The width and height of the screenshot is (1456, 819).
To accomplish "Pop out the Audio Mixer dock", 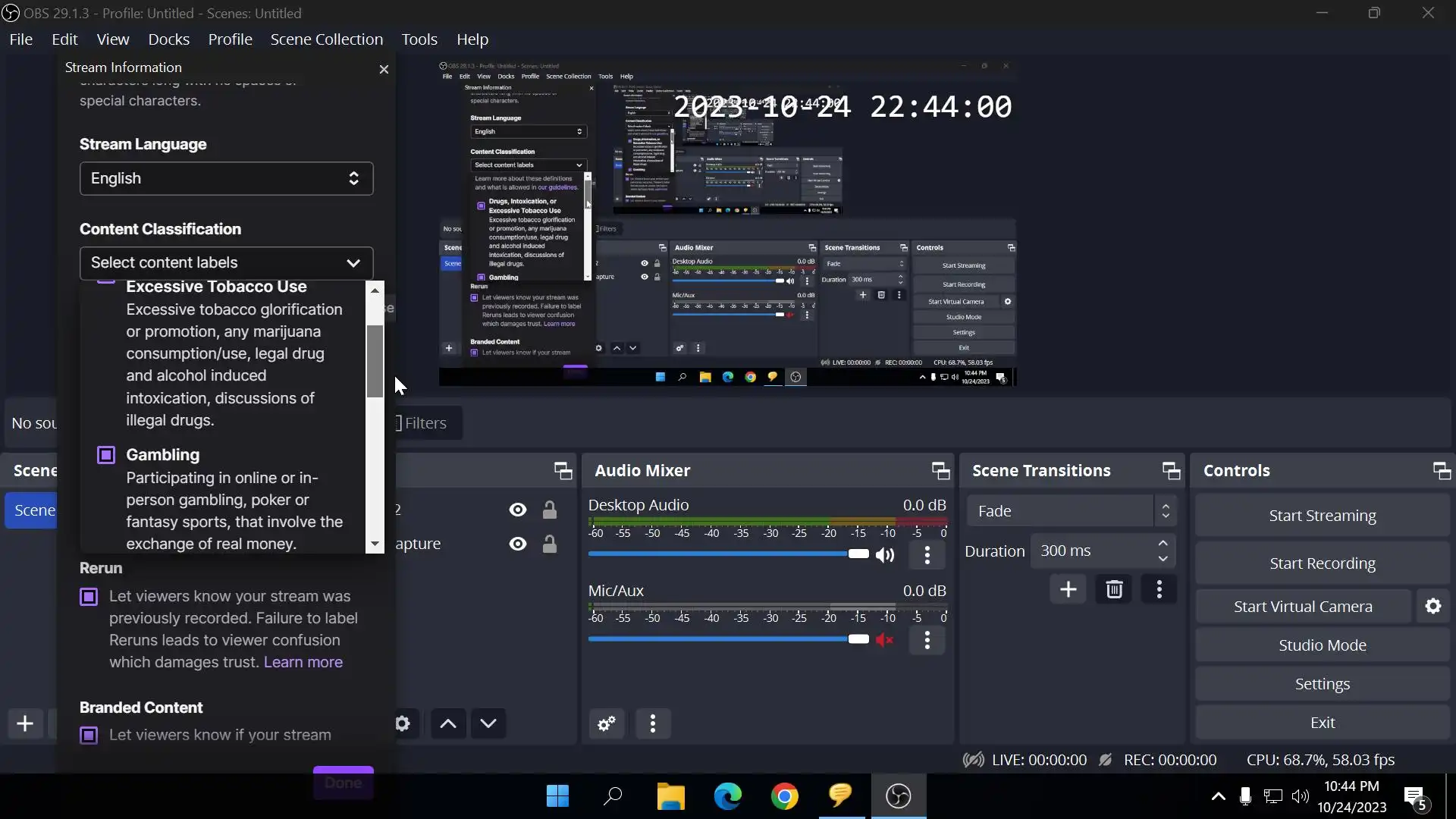I will [x=940, y=471].
